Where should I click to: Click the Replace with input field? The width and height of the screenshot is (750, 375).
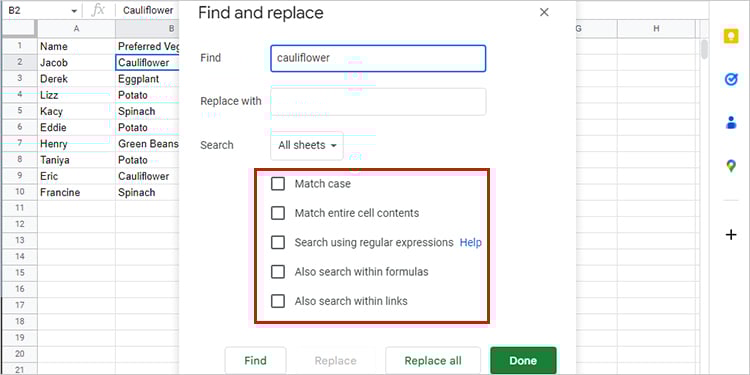(378, 101)
